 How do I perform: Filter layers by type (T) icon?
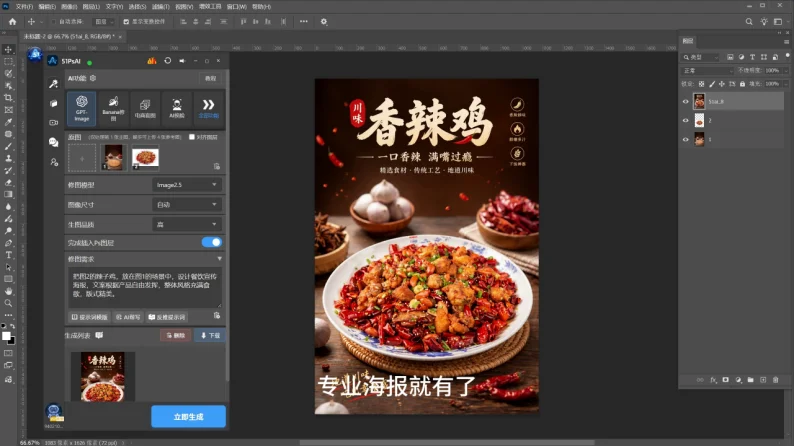pos(752,57)
